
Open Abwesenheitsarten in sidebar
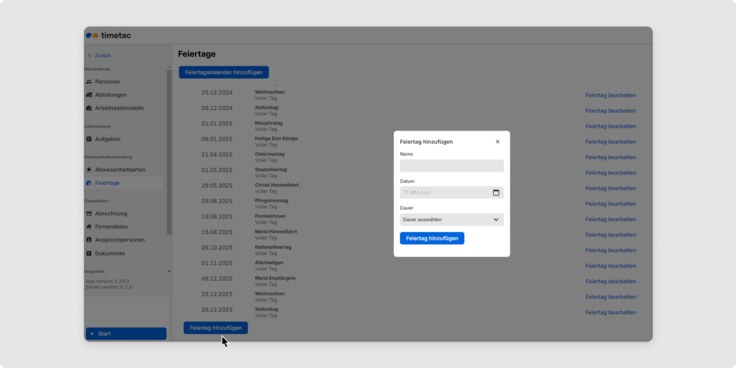click(120, 169)
